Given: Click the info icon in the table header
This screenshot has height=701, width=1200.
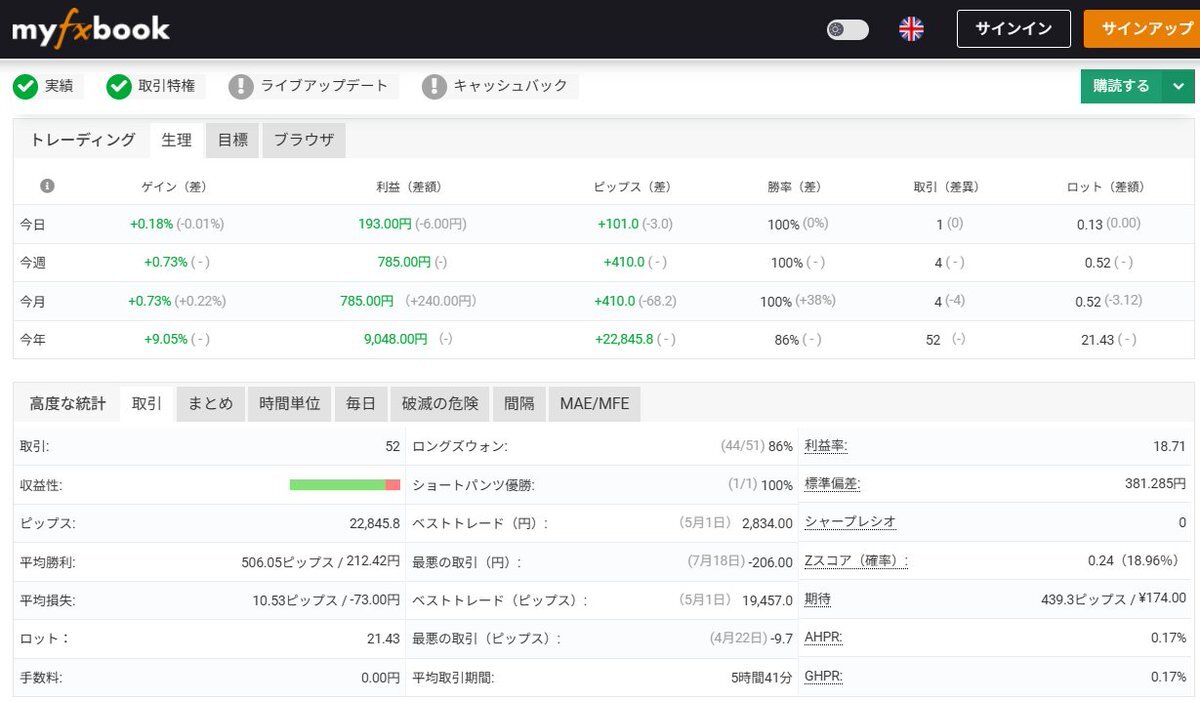Looking at the screenshot, I should [47, 186].
